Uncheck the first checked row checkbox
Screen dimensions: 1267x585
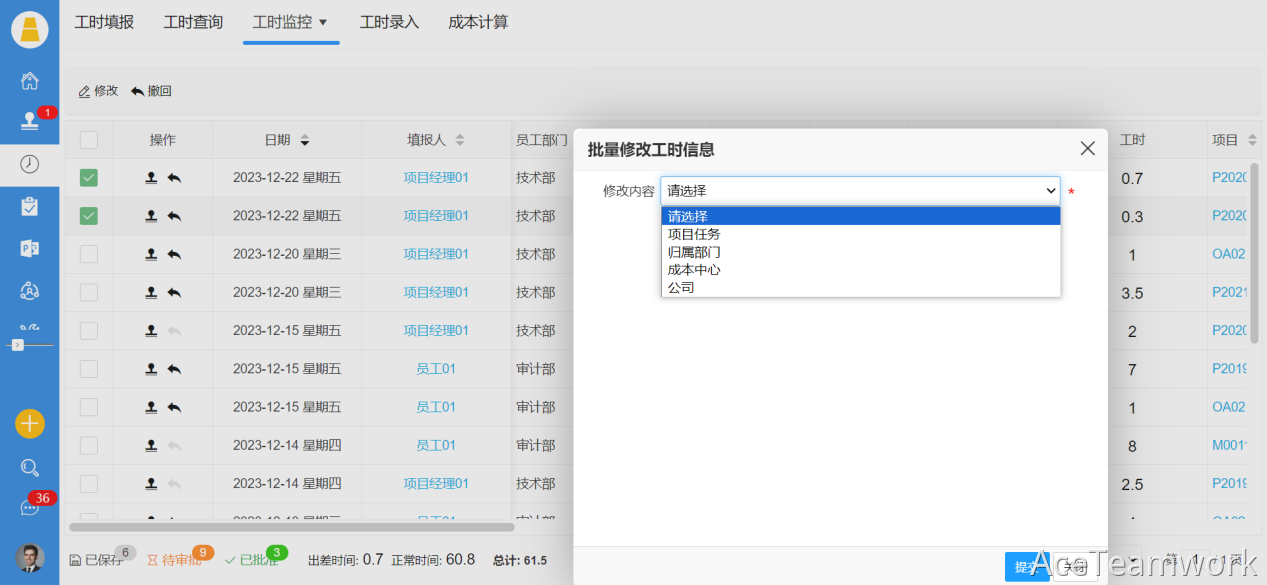tap(89, 178)
